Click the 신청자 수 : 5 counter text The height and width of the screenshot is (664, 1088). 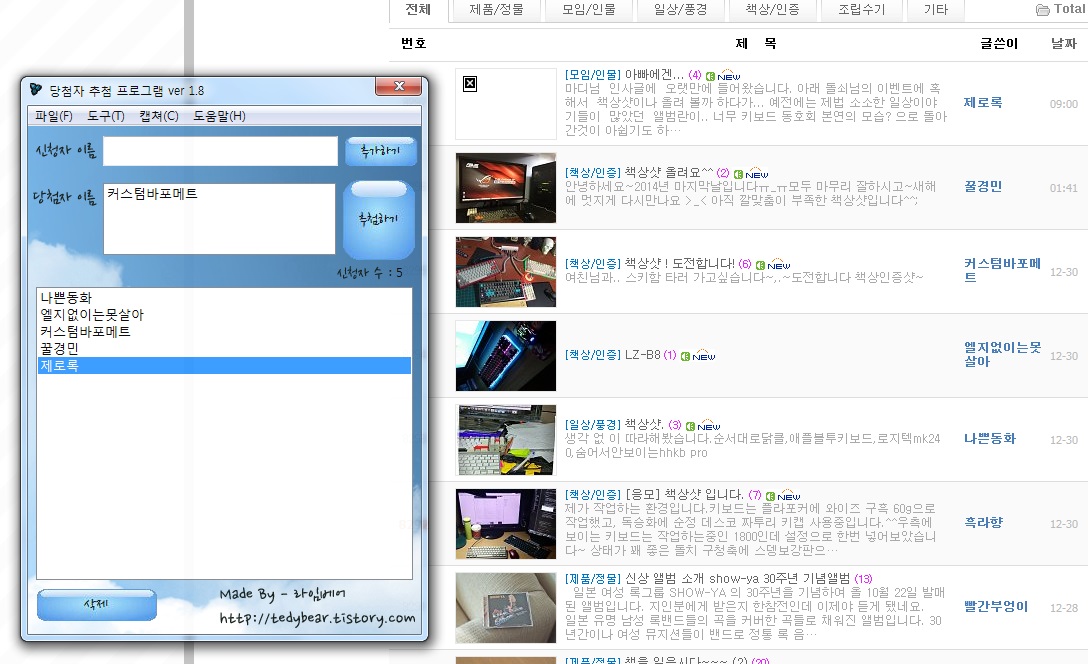[x=369, y=273]
